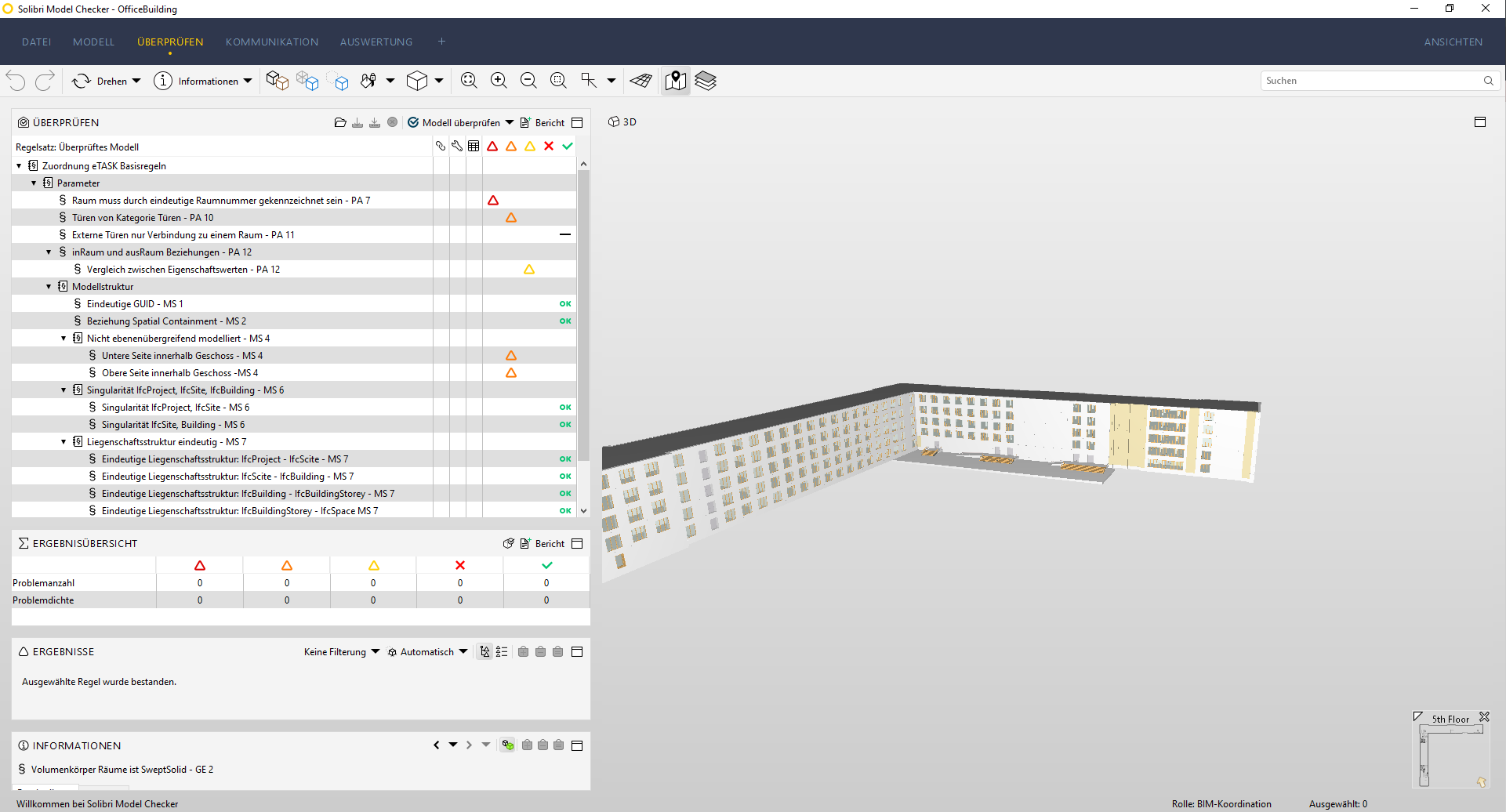Click the 3D cube view icon

click(x=417, y=81)
